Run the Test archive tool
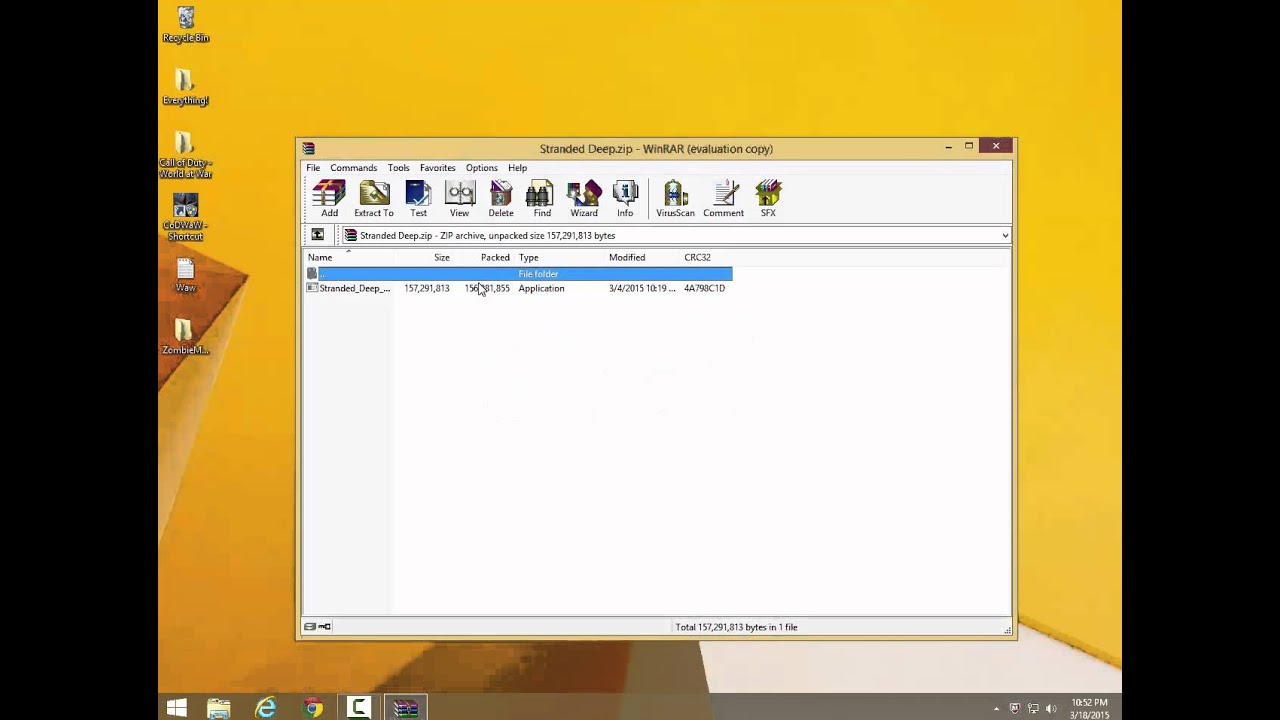This screenshot has height=720, width=1280. (x=418, y=199)
